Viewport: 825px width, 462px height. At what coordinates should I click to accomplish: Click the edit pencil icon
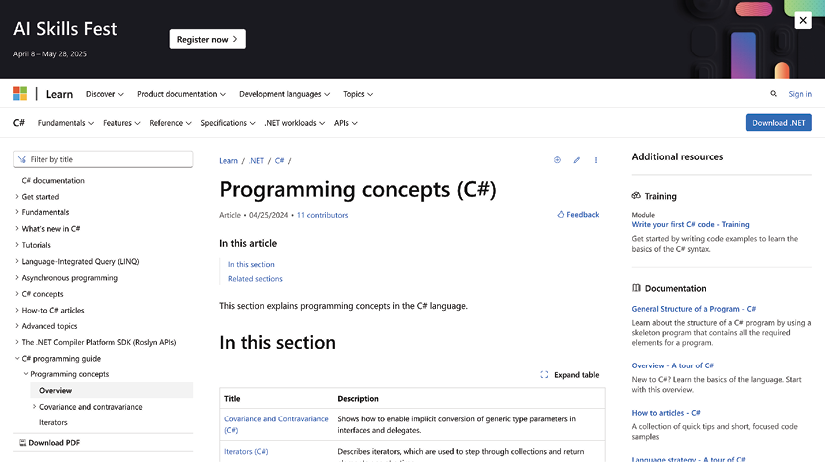pos(577,160)
